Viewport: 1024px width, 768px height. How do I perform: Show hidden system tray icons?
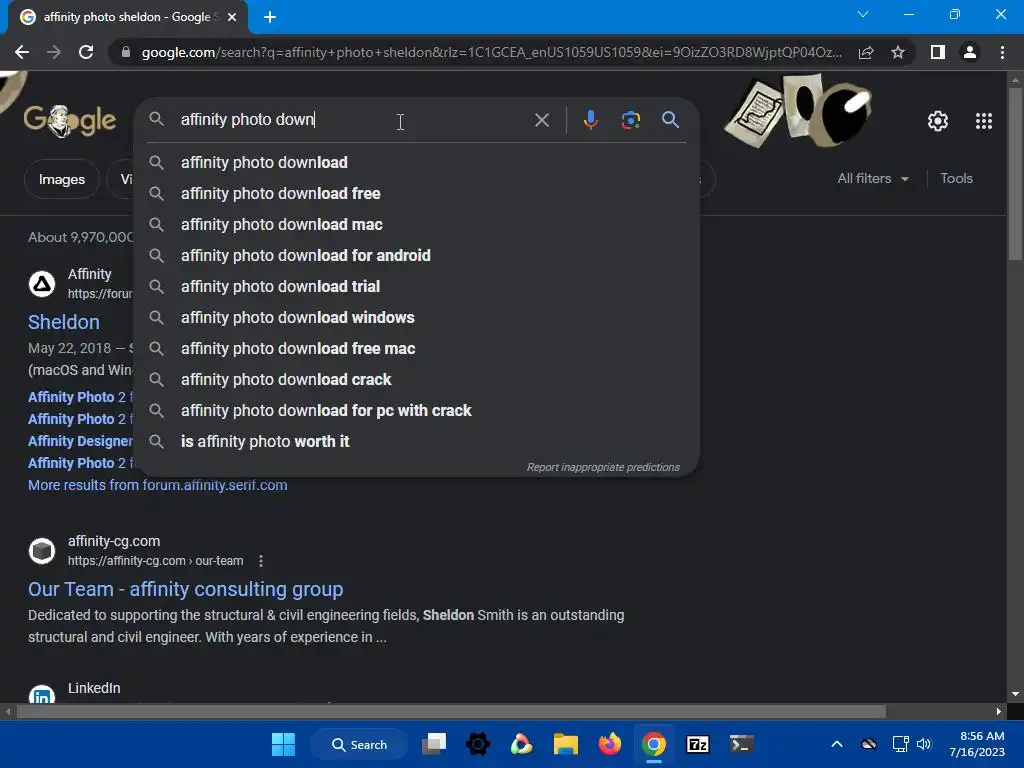pyautogui.click(x=837, y=744)
